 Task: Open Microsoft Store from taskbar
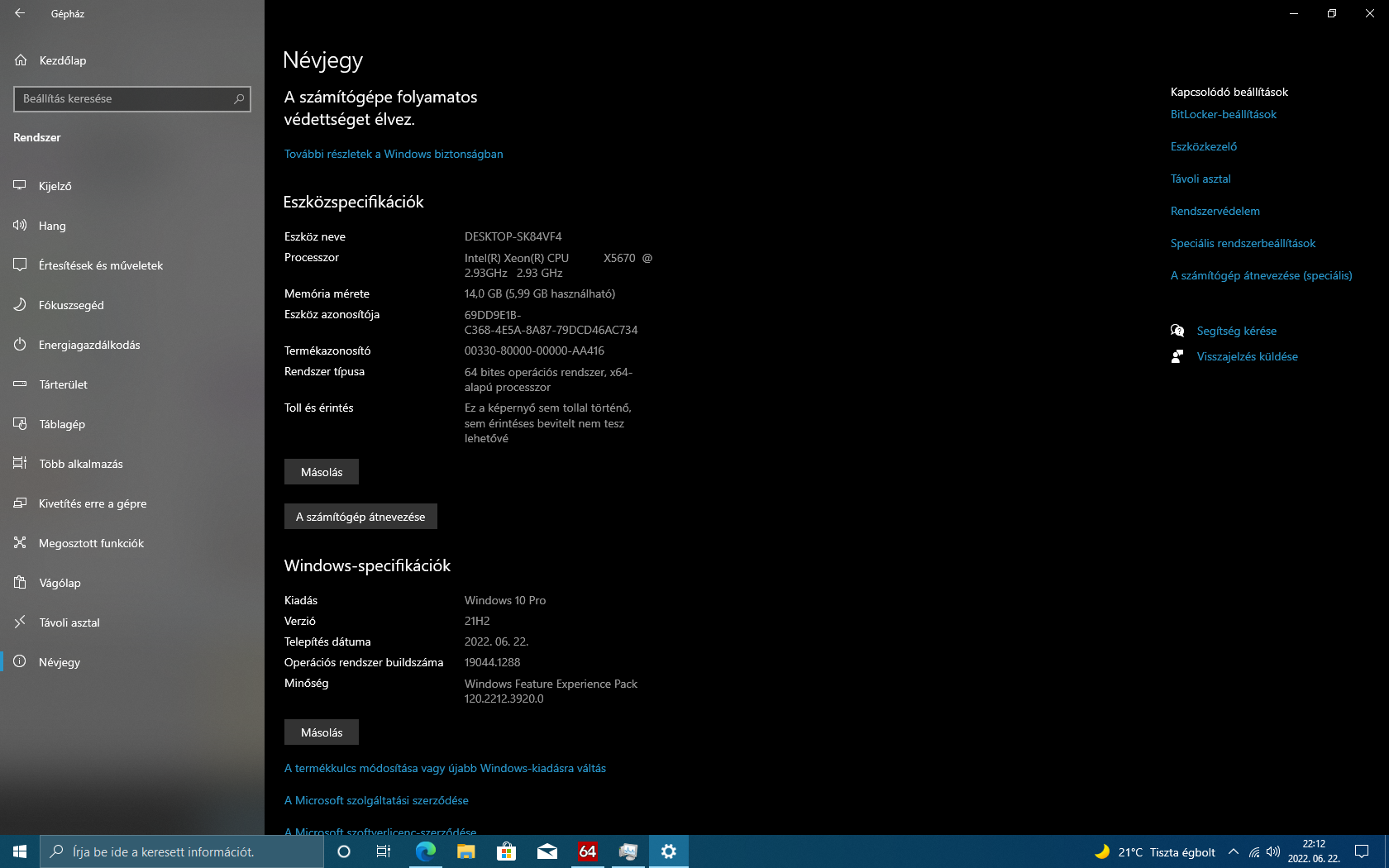click(506, 851)
